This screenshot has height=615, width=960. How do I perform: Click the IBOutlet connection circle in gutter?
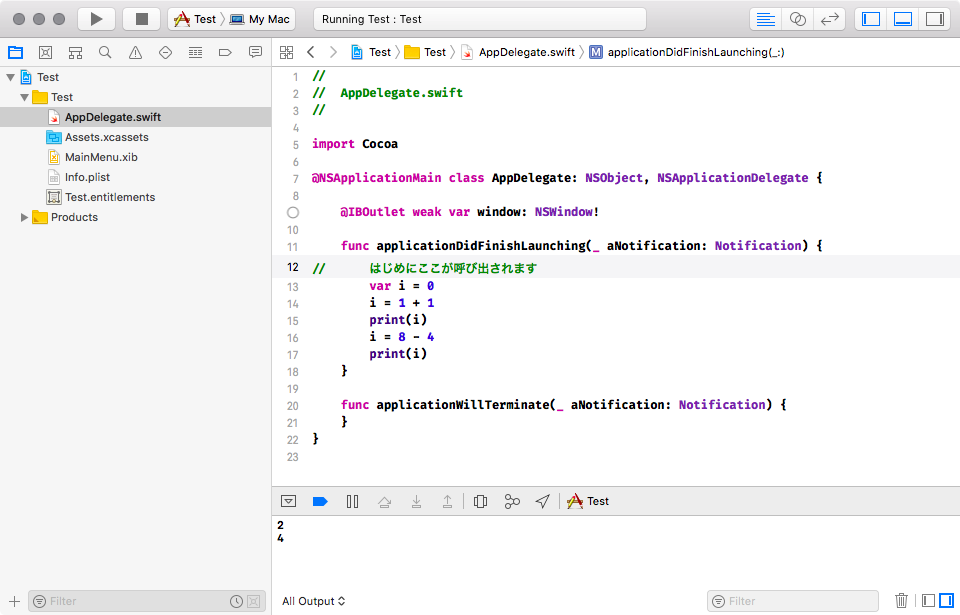pos(292,212)
